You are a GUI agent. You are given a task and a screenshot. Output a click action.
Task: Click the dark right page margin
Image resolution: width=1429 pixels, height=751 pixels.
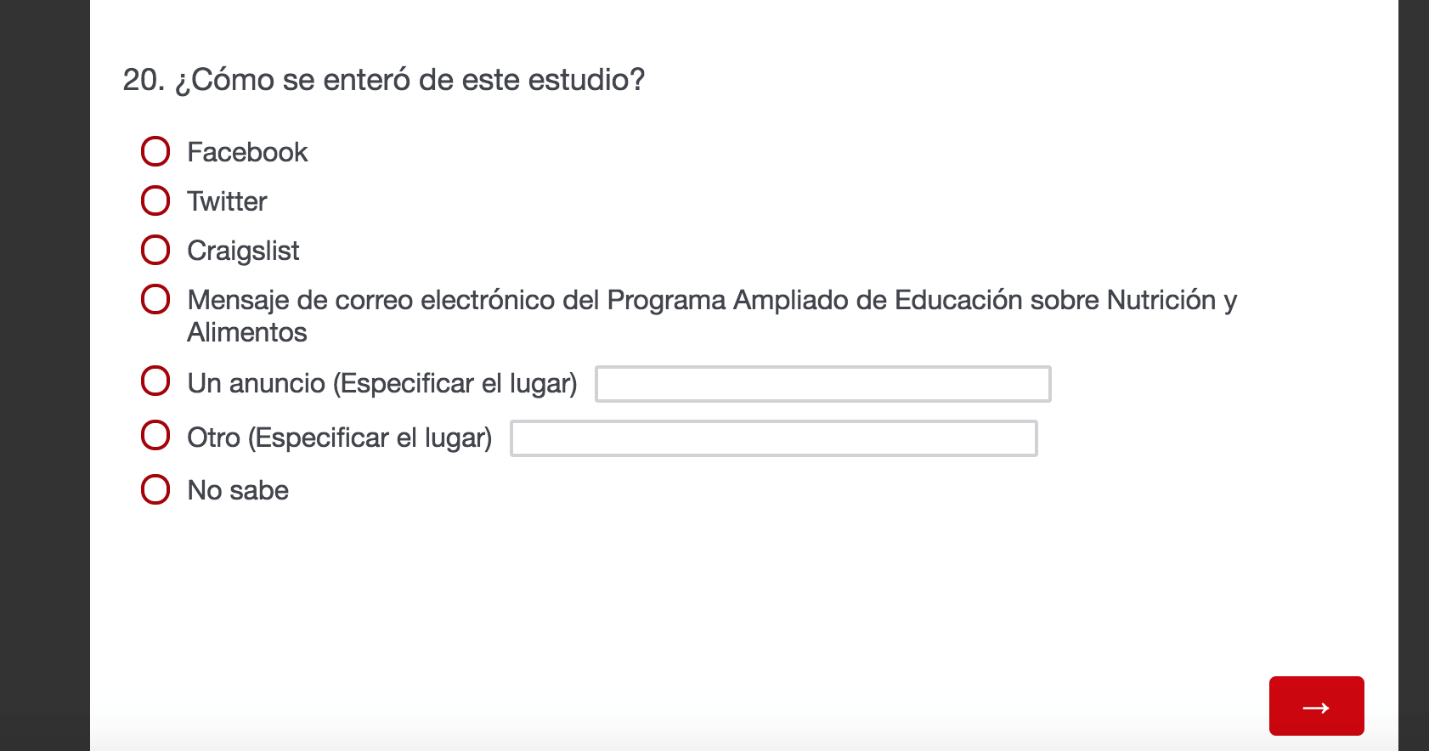1413,375
